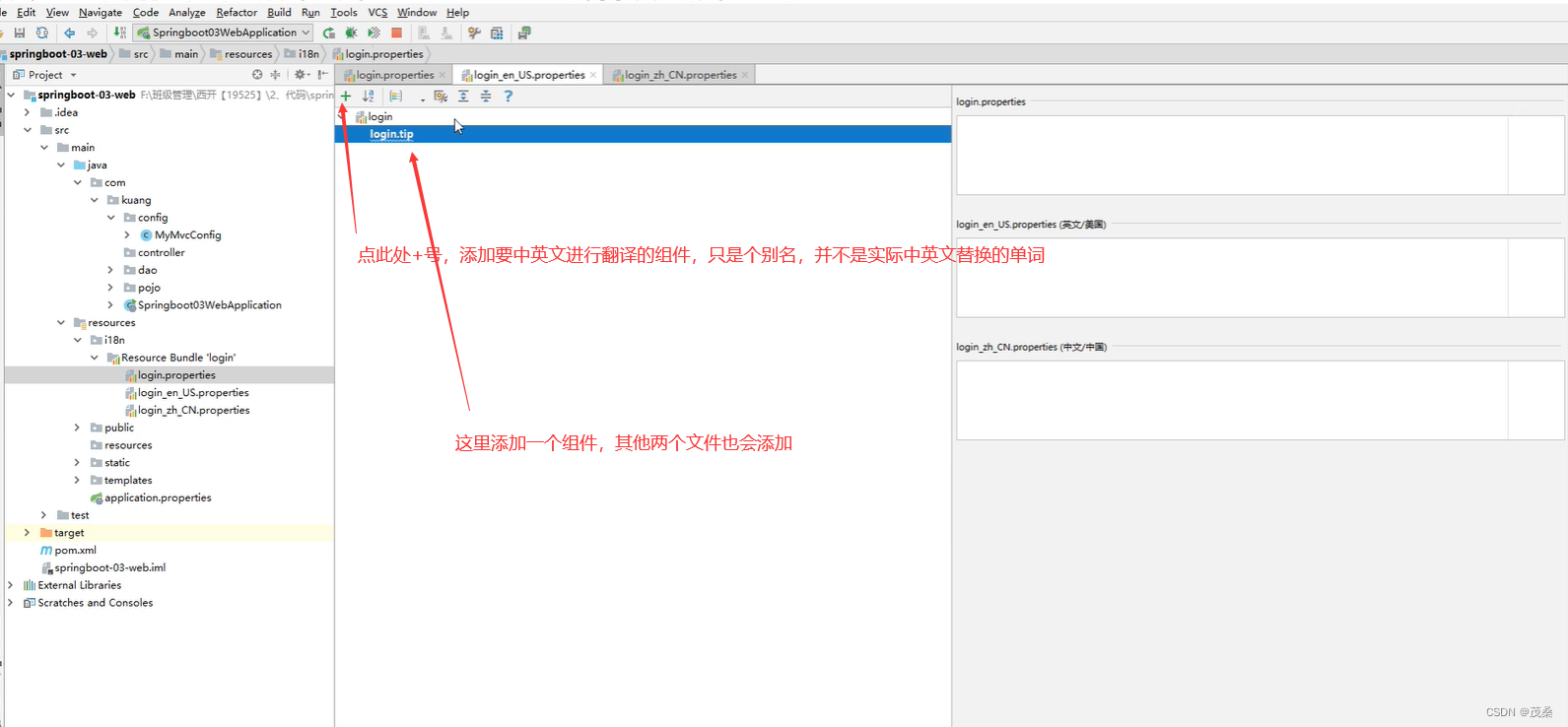Viewport: 1568px width, 727px height.
Task: Select the login.tip property row
Action: click(x=644, y=134)
